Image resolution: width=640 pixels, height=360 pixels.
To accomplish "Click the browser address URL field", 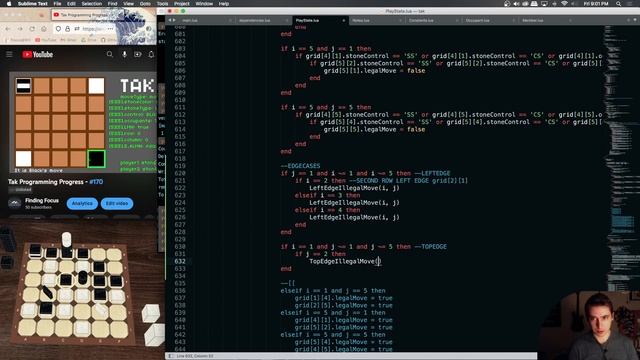I will tap(93, 29).
